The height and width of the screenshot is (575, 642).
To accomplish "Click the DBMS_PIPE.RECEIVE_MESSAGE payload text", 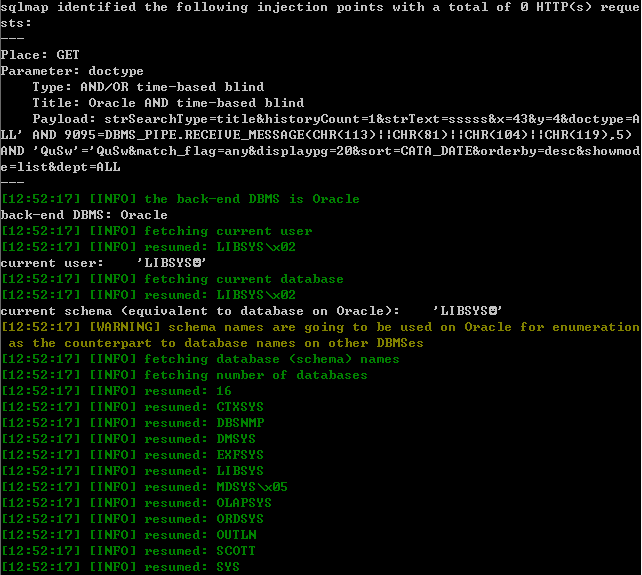I will click(x=316, y=135).
